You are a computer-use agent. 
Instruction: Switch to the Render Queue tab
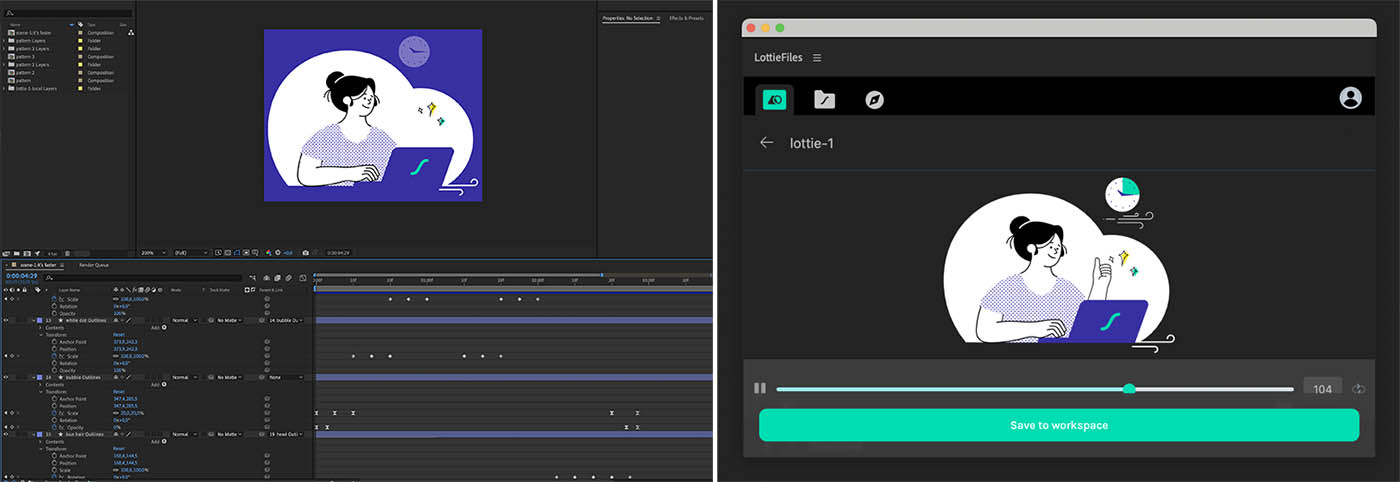click(94, 265)
